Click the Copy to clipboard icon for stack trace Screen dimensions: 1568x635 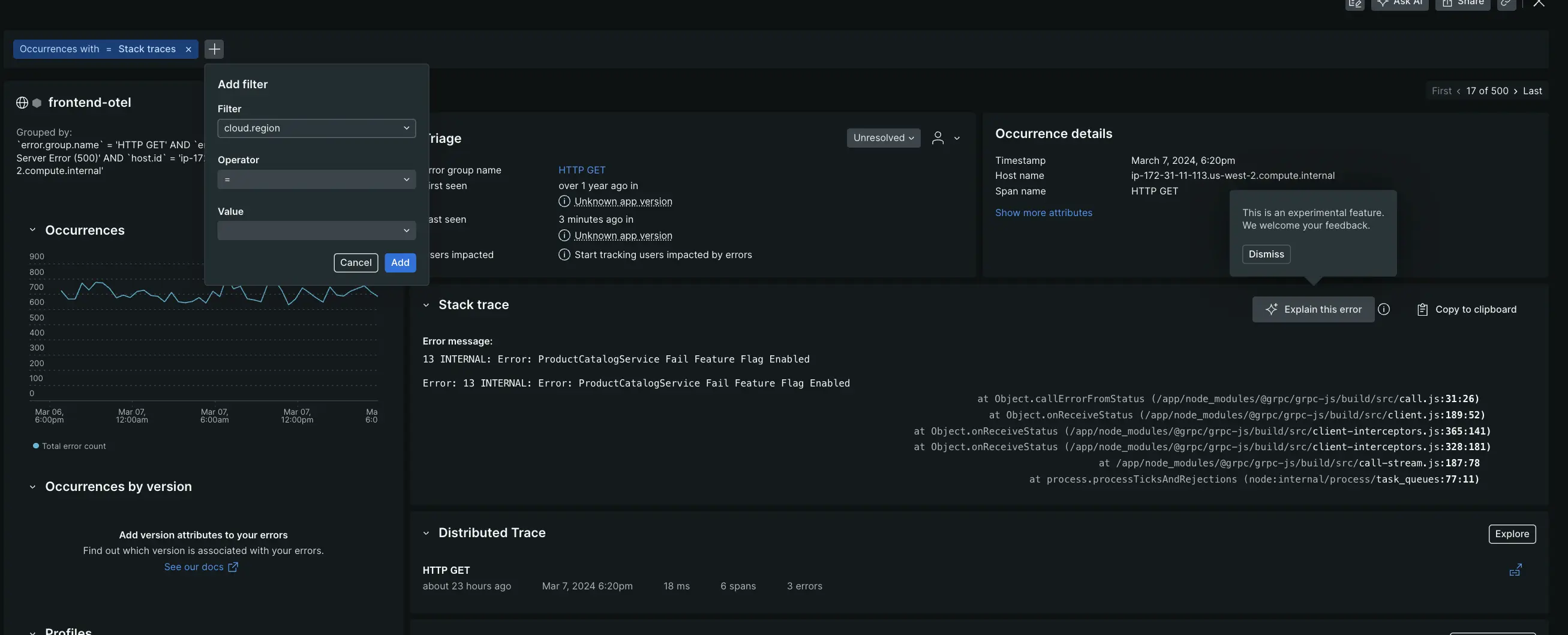[x=1422, y=309]
